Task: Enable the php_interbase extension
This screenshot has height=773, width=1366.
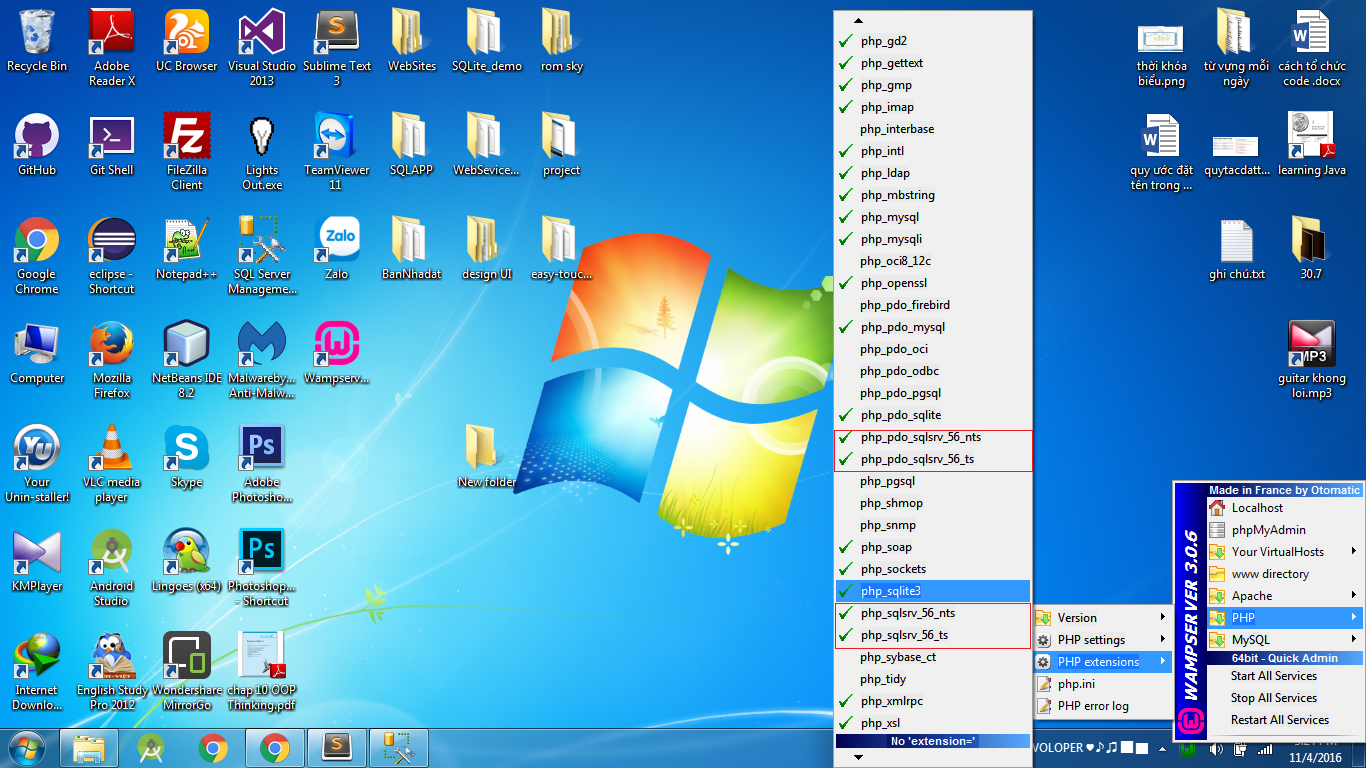Action: coord(933,129)
